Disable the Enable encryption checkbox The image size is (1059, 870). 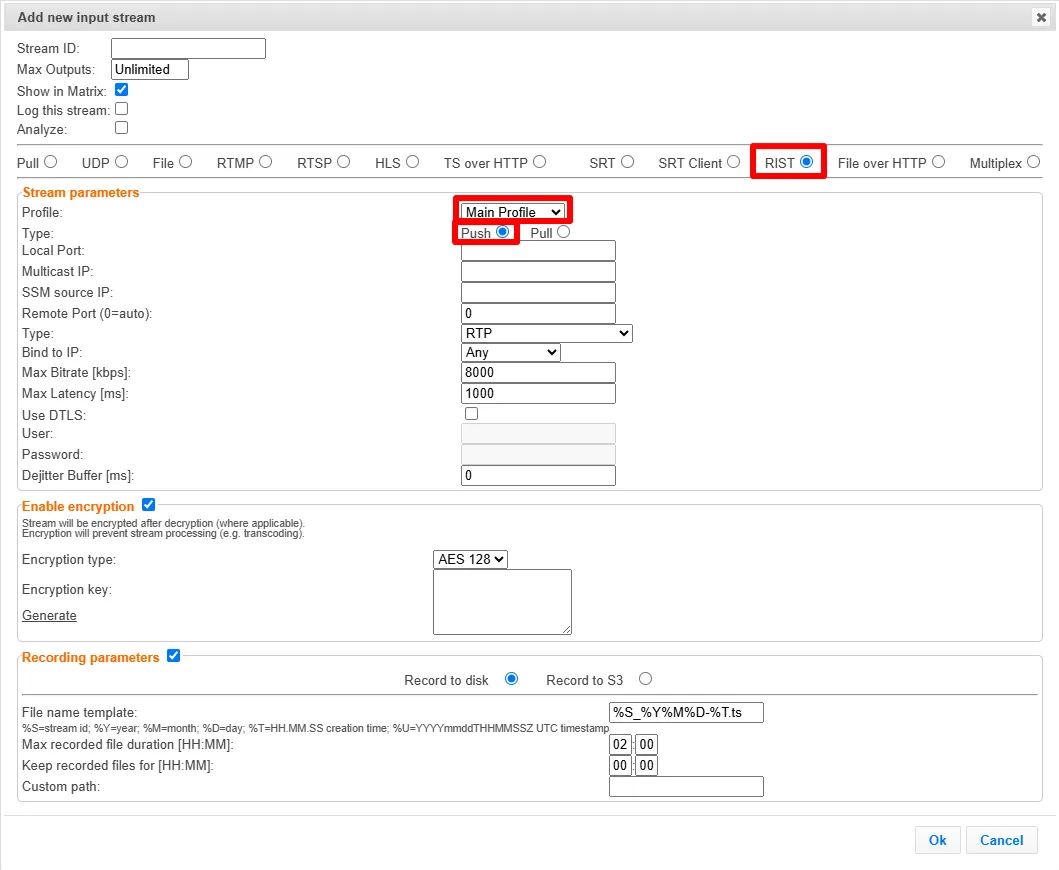pos(149,505)
